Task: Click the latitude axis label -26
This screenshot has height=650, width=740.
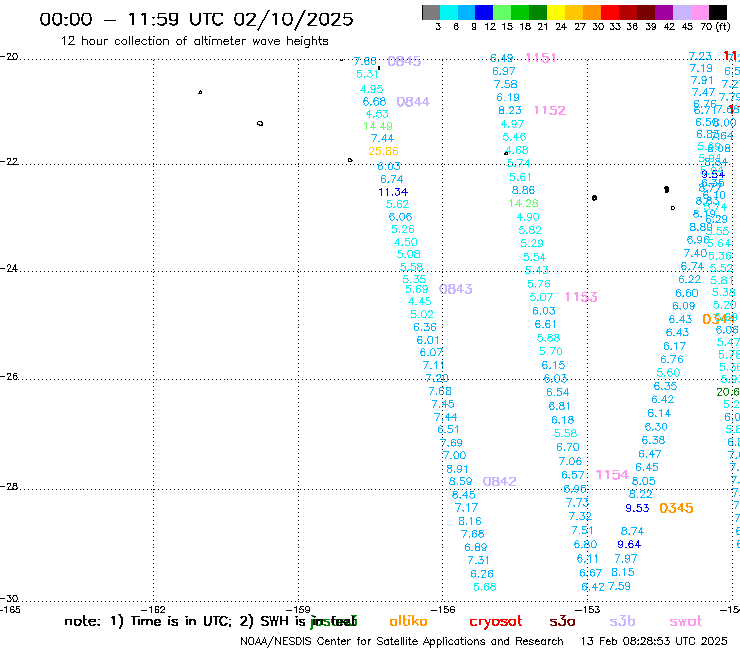Action: pyautogui.click(x=9, y=377)
